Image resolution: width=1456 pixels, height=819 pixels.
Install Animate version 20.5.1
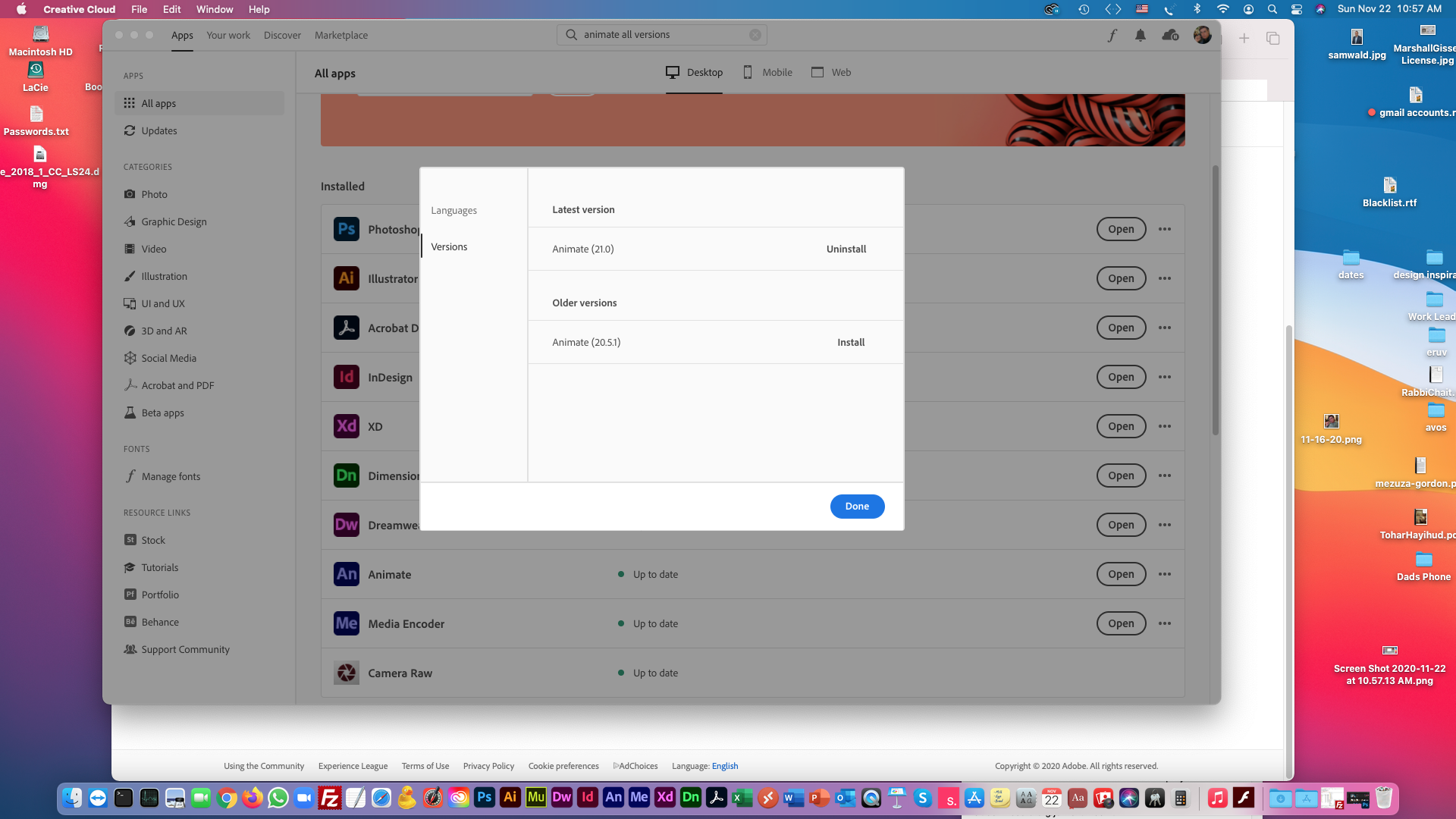click(850, 342)
